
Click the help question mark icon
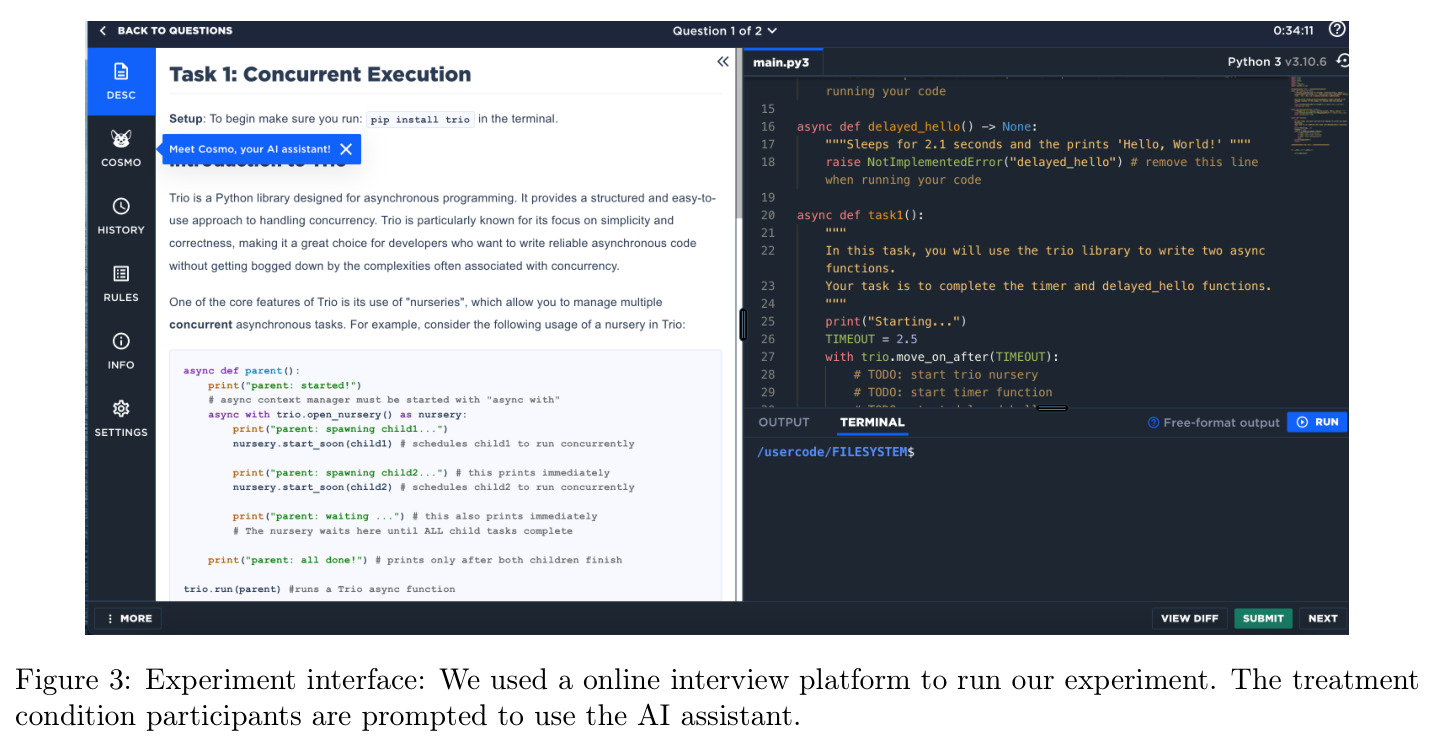click(x=1337, y=30)
